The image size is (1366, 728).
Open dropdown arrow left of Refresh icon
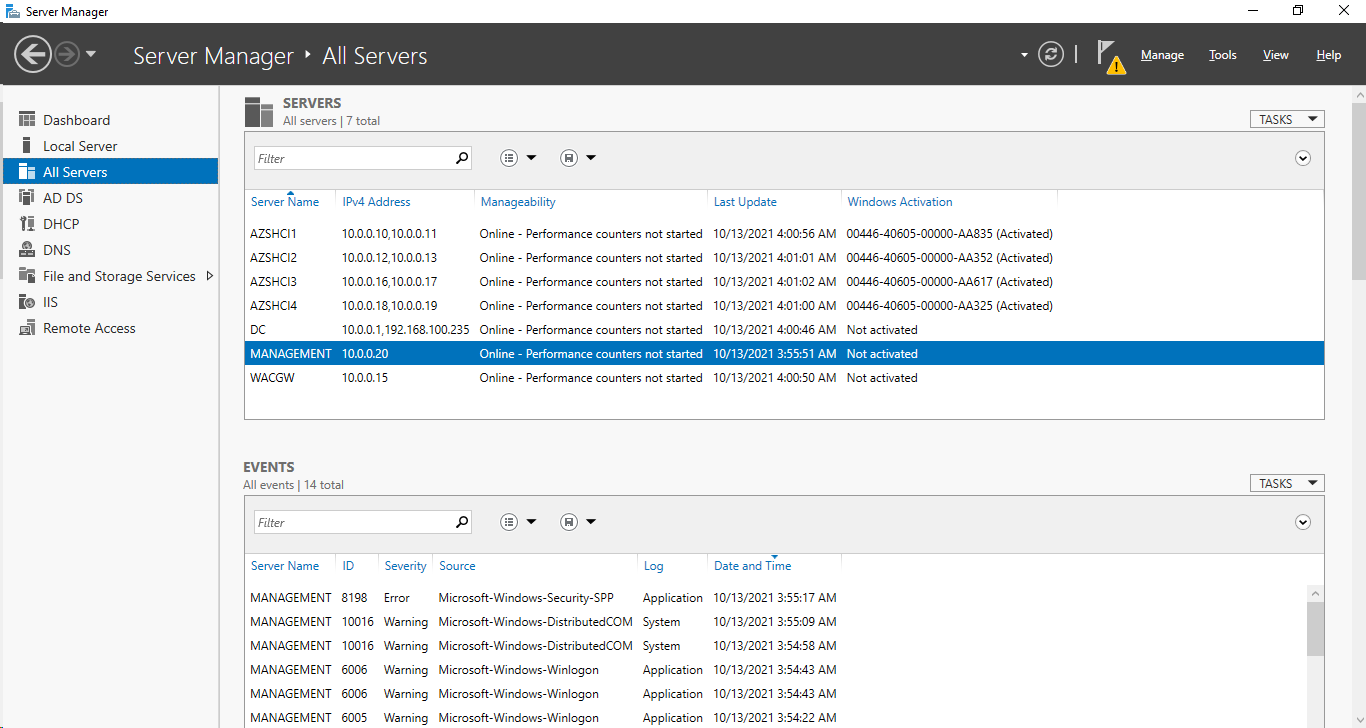click(1024, 55)
